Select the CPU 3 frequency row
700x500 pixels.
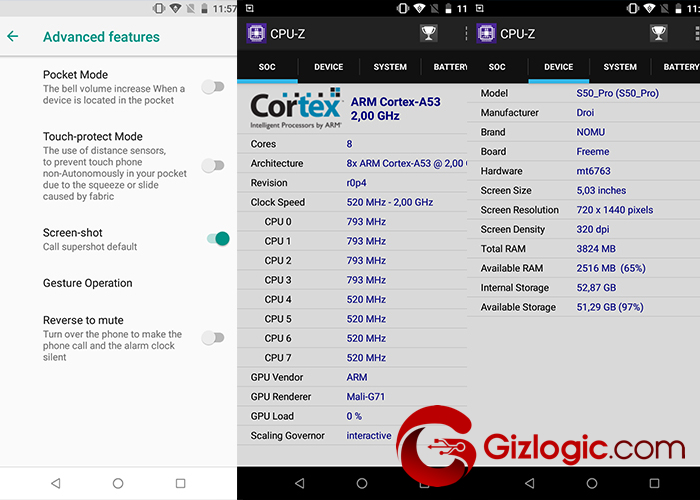[x=352, y=280]
